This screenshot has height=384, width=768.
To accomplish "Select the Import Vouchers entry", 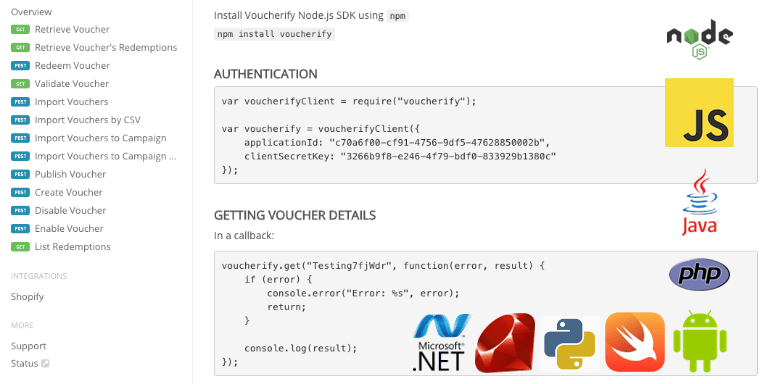I will [x=72, y=102].
